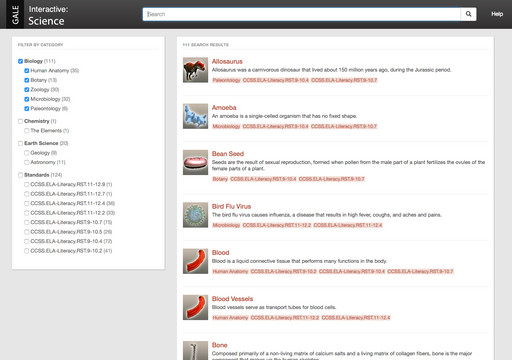Click the Microbiology tag under Bird Flu Virus

point(226,225)
